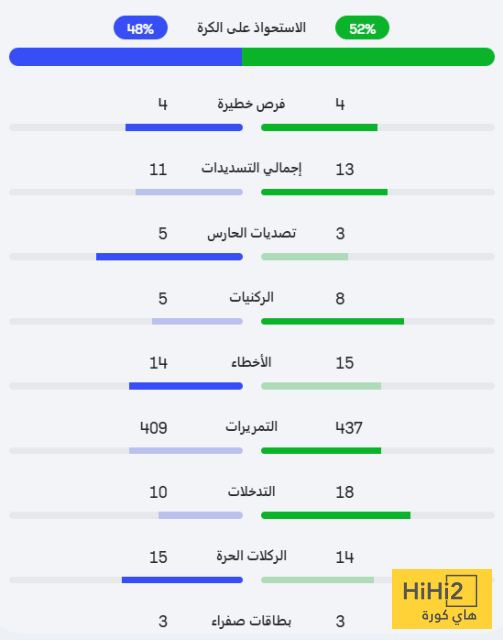
Task: Click the green bar under إجمالي التسديدات
Action: point(324,192)
